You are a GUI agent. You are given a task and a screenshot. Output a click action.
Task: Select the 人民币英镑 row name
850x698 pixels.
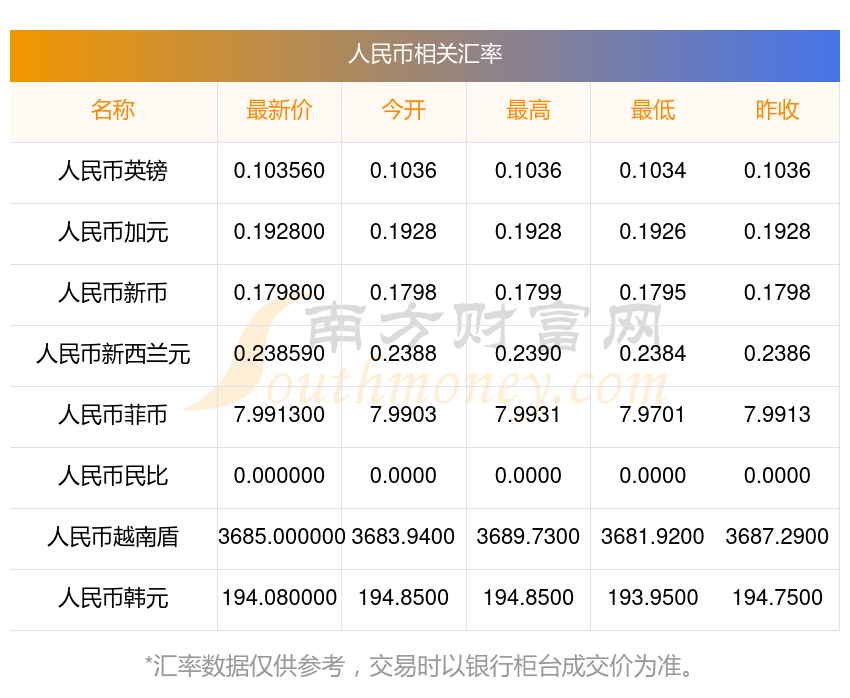coord(113,171)
